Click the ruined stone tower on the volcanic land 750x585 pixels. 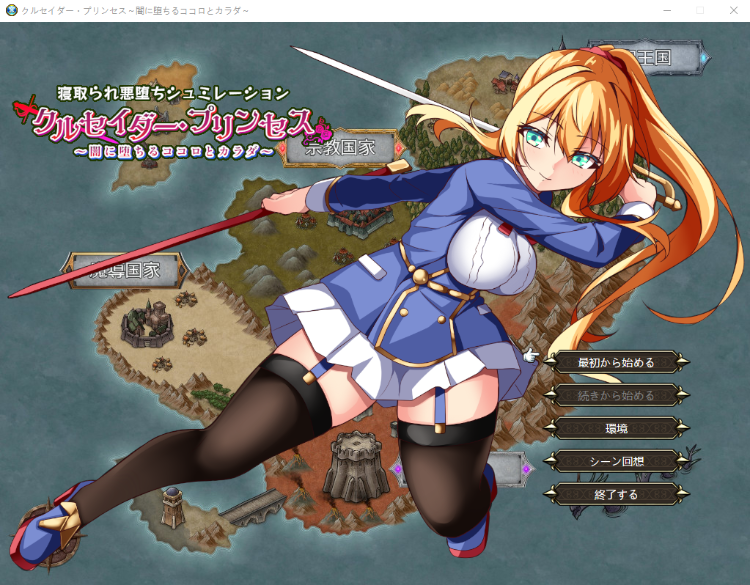pos(355,468)
